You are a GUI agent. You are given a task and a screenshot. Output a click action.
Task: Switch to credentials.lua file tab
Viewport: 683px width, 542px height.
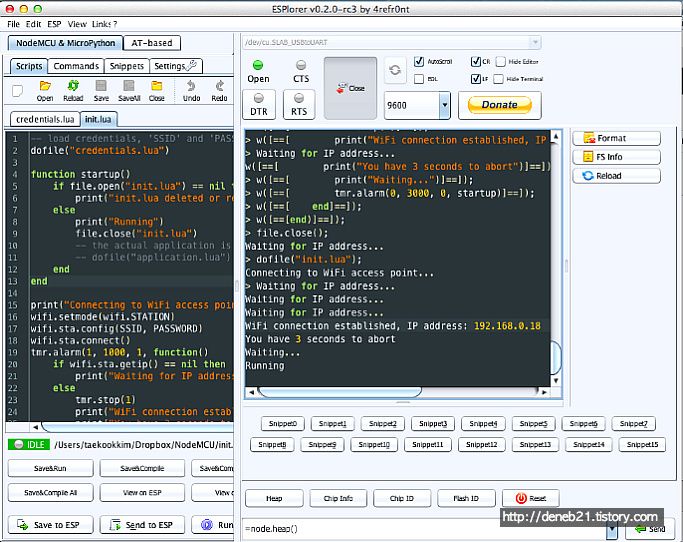click(x=45, y=119)
